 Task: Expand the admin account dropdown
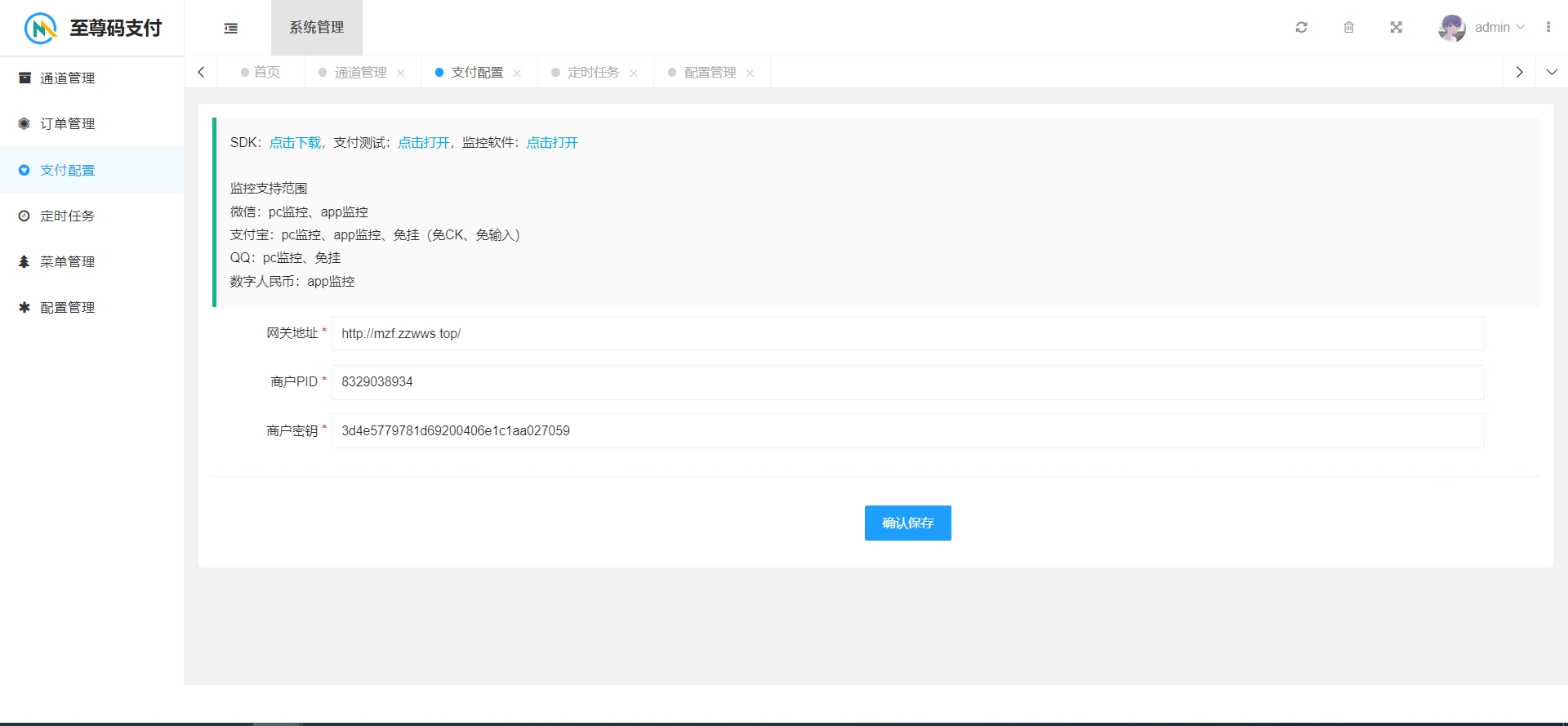point(1500,28)
